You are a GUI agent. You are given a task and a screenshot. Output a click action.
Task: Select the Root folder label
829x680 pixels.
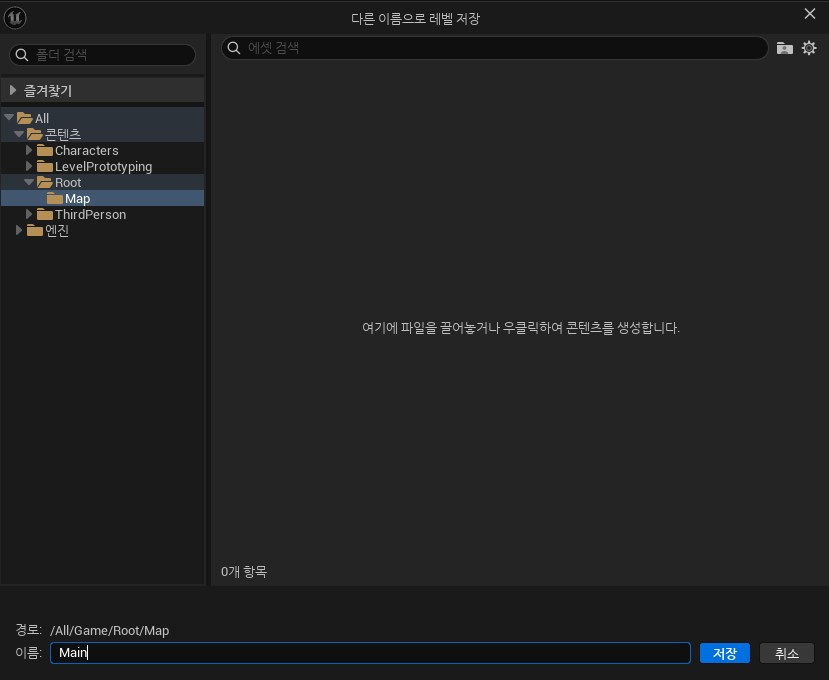[68, 182]
